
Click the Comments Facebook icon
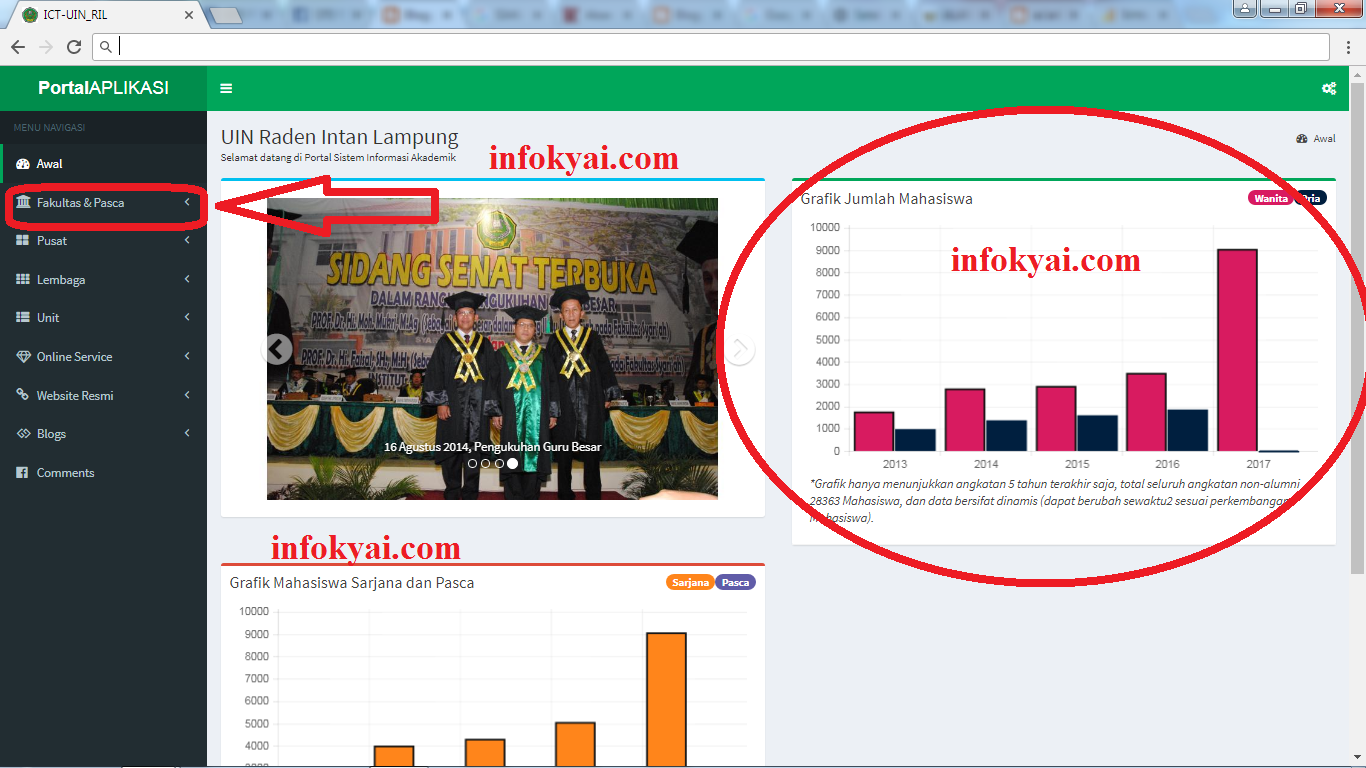pyautogui.click(x=23, y=473)
